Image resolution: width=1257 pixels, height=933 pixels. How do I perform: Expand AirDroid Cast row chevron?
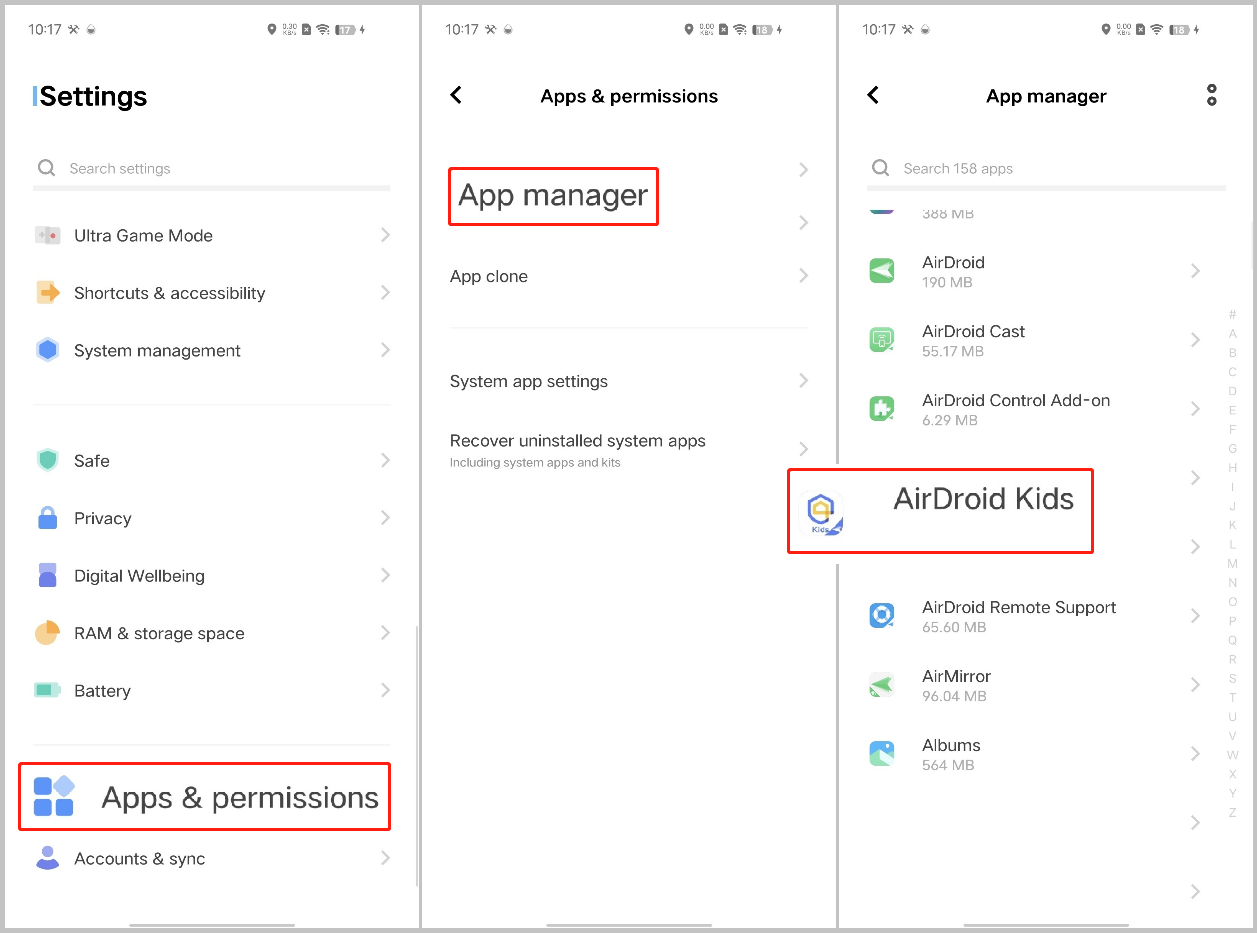1195,340
